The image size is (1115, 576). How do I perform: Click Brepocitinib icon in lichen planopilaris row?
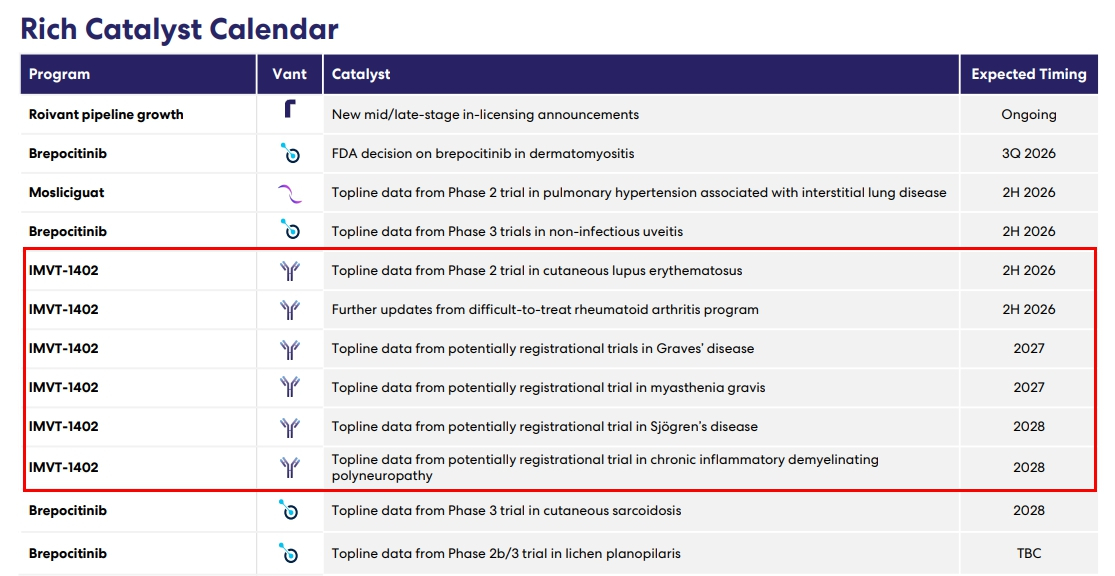(289, 553)
